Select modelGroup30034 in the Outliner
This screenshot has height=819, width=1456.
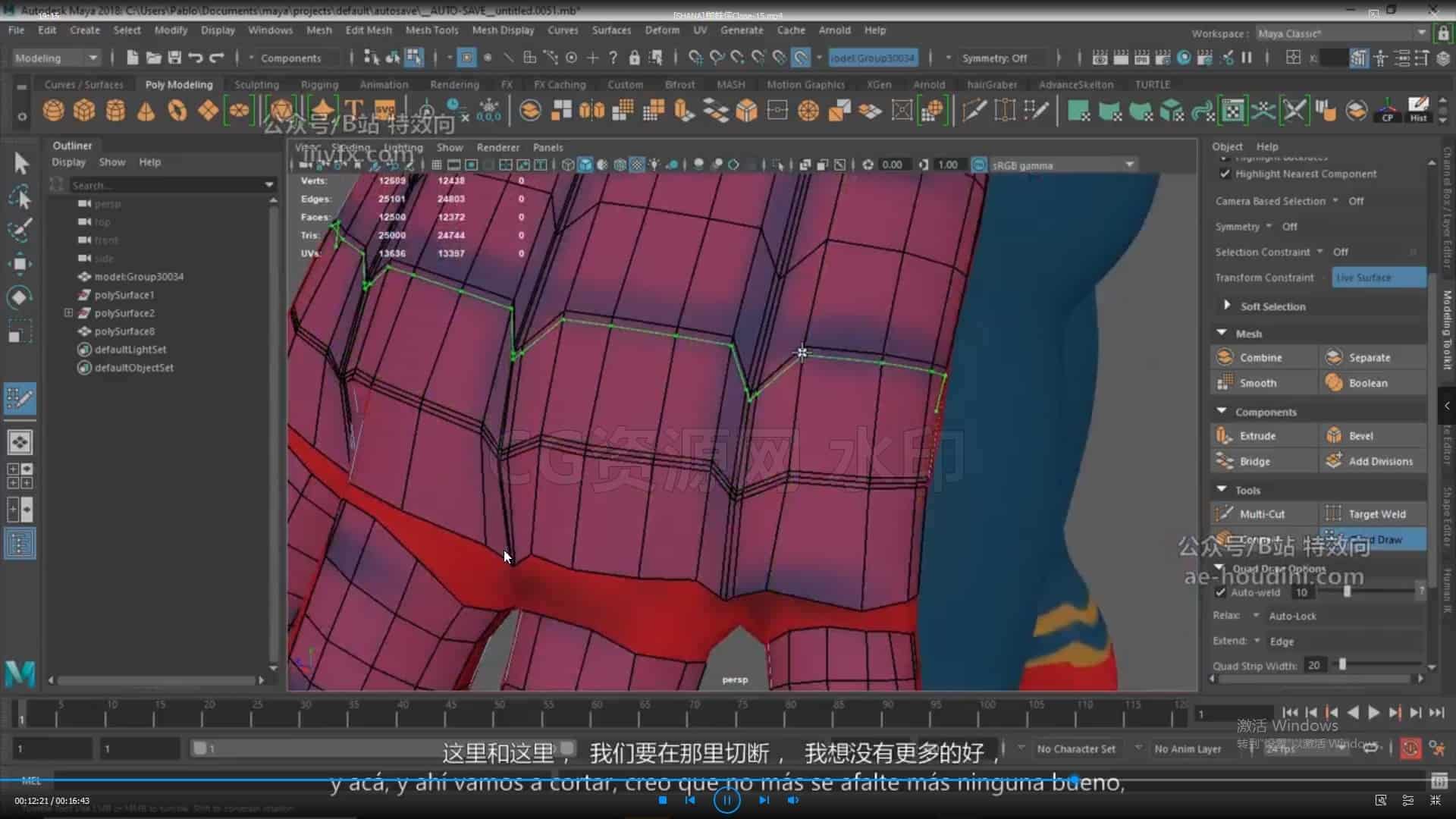pos(139,277)
